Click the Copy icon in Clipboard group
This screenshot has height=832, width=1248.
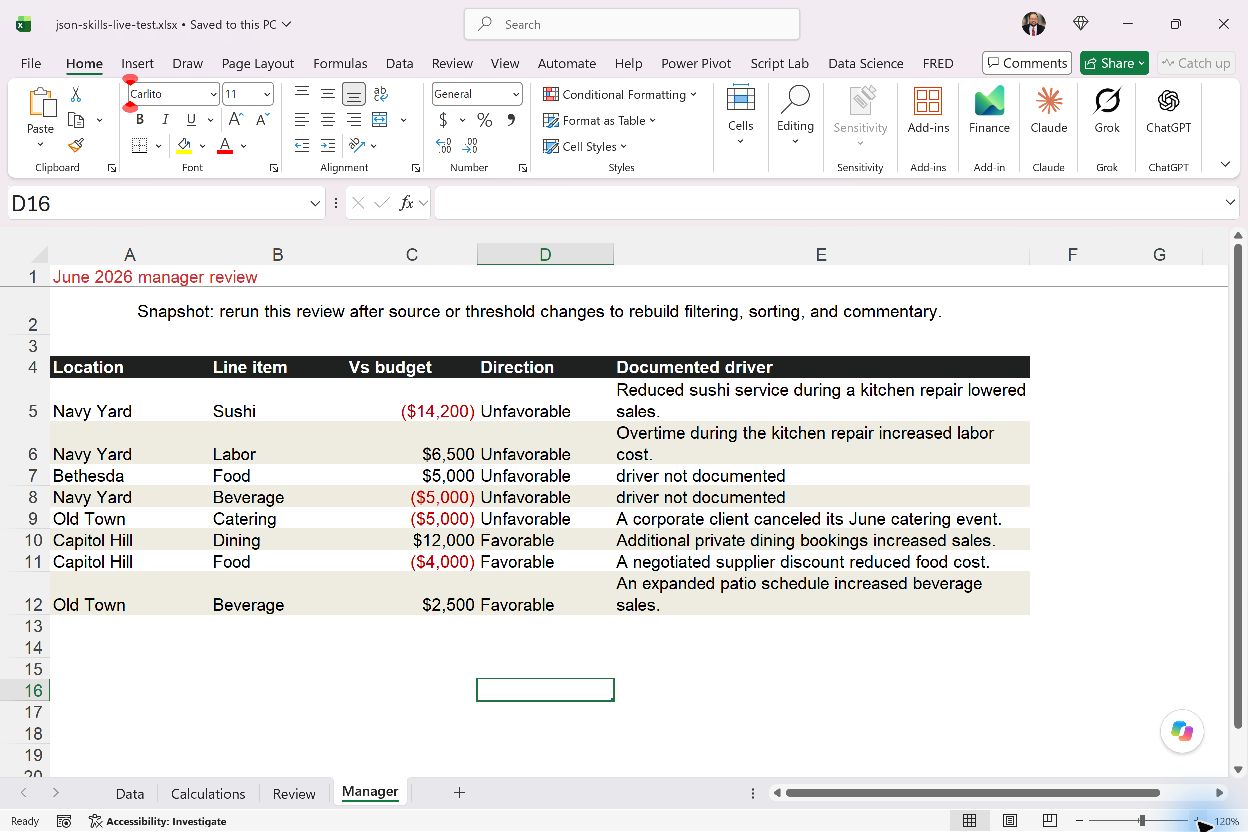(x=76, y=120)
